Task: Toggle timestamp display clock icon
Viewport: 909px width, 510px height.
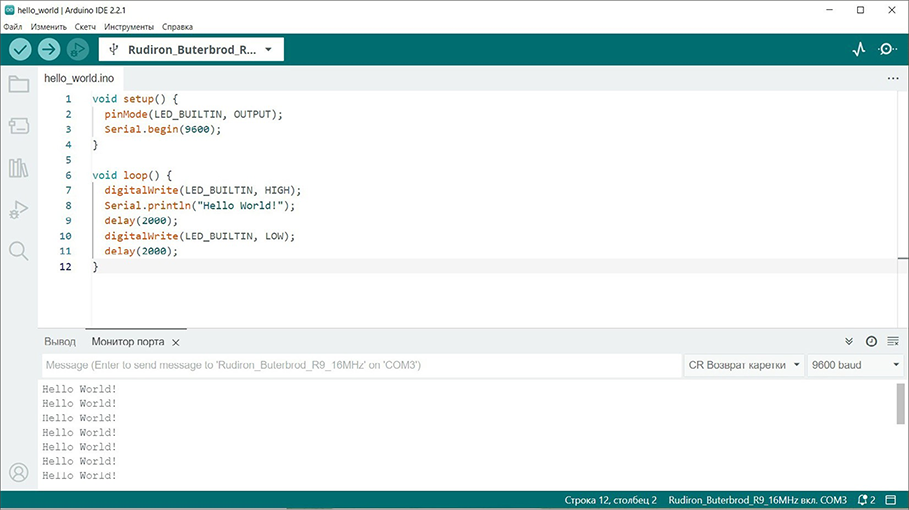Action: pos(871,341)
